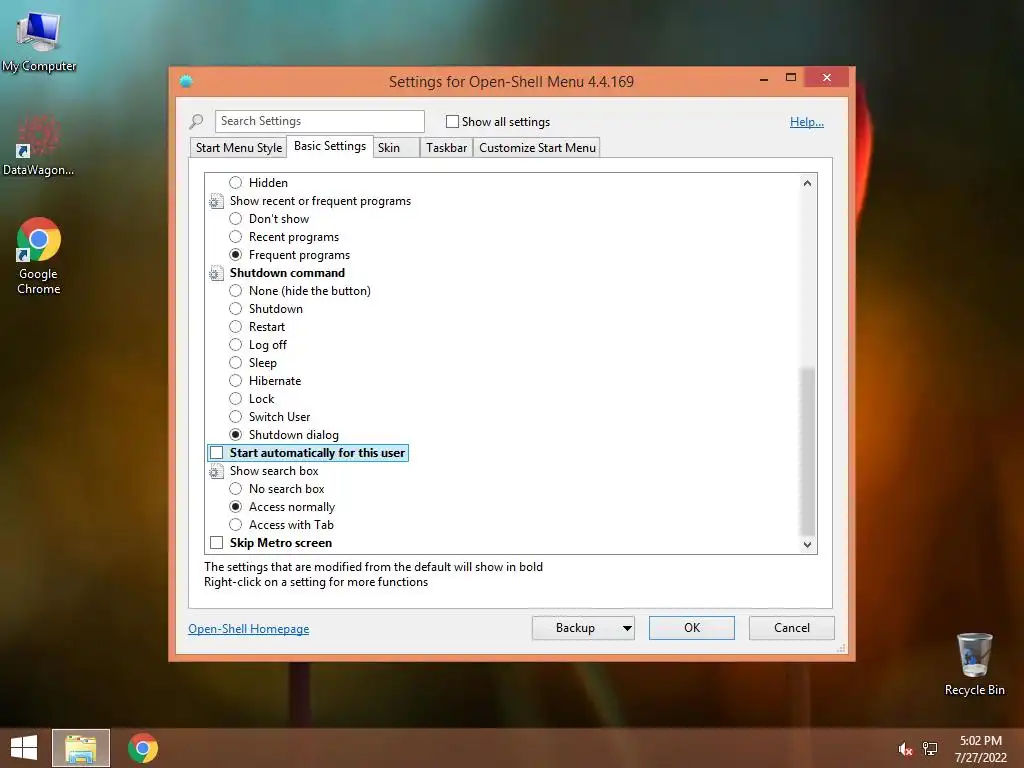
Task: Select No search box option
Action: coord(236,488)
